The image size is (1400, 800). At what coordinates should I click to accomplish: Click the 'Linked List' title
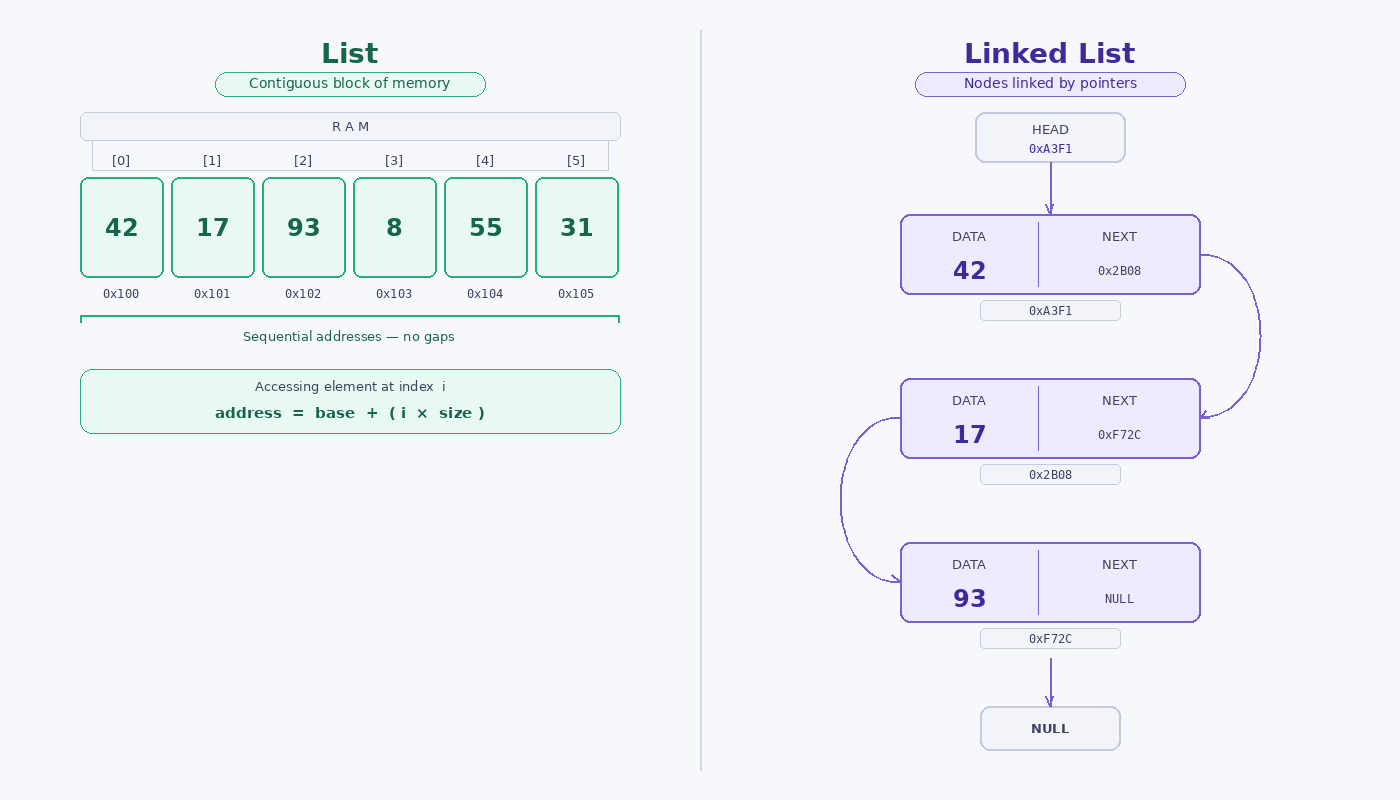point(1049,54)
